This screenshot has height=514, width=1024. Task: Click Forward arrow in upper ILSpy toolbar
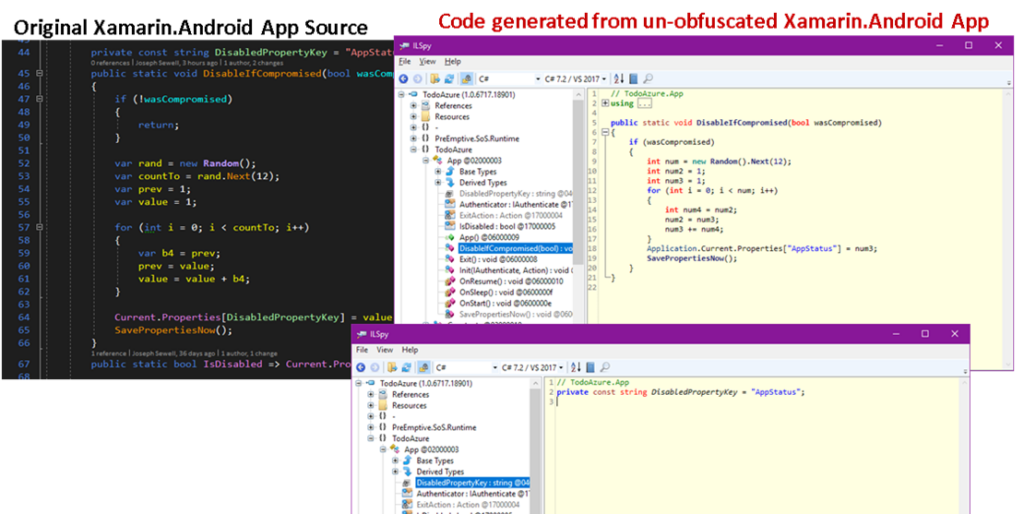[x=417, y=79]
